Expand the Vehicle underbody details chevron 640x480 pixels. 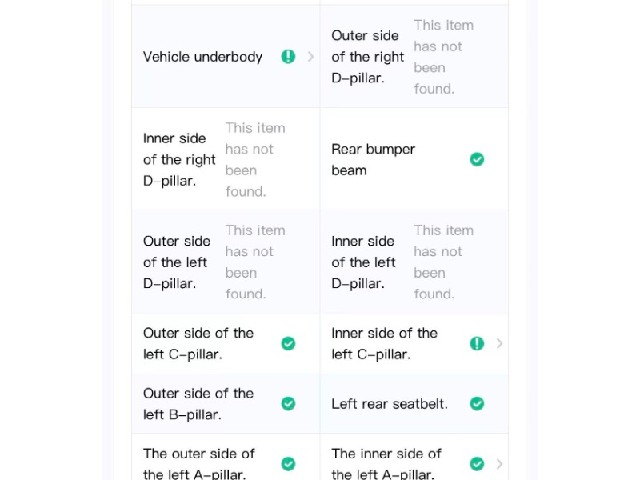(311, 57)
